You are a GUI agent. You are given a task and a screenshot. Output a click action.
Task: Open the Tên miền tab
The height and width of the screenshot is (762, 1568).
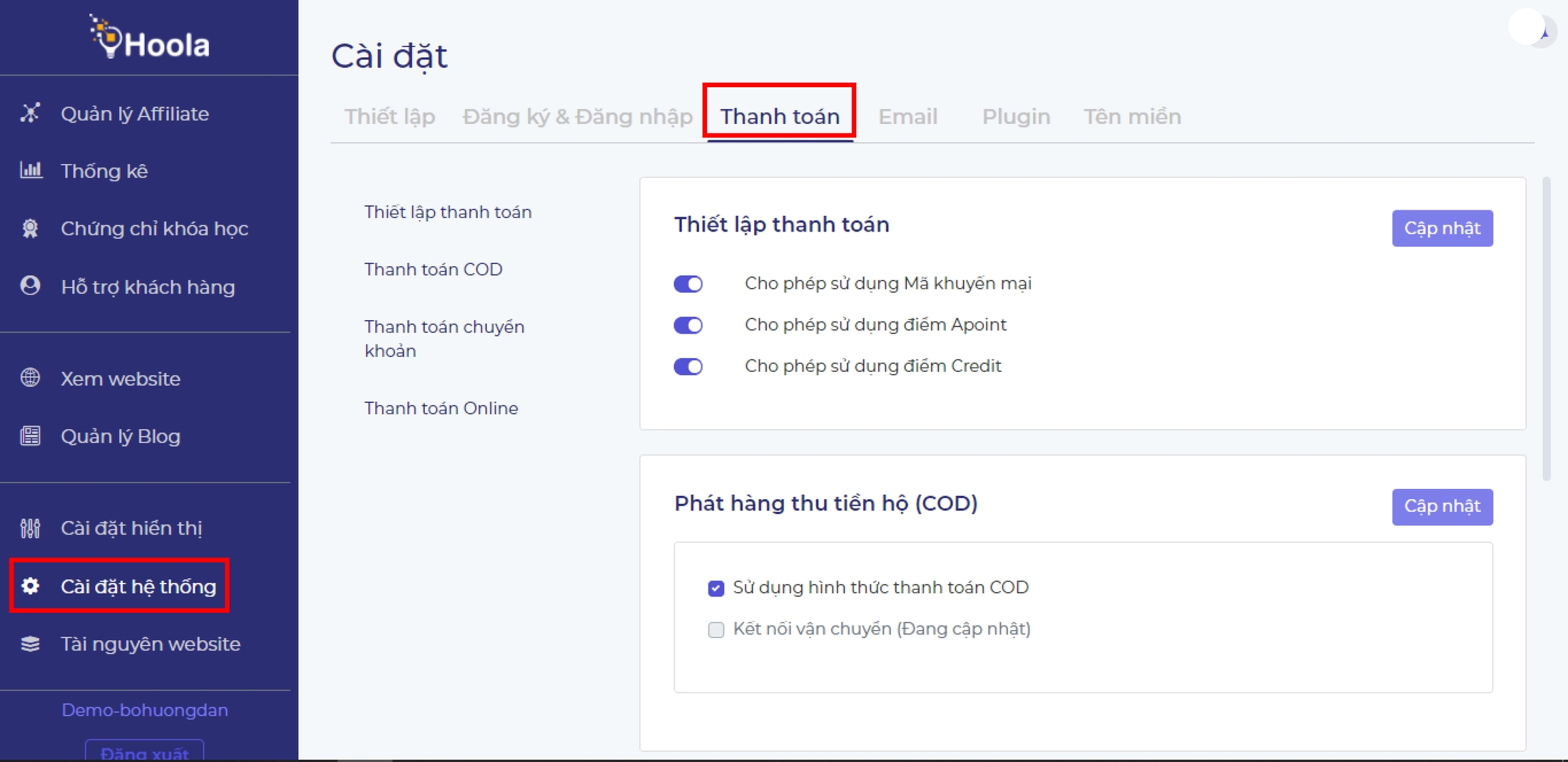pyautogui.click(x=1132, y=116)
